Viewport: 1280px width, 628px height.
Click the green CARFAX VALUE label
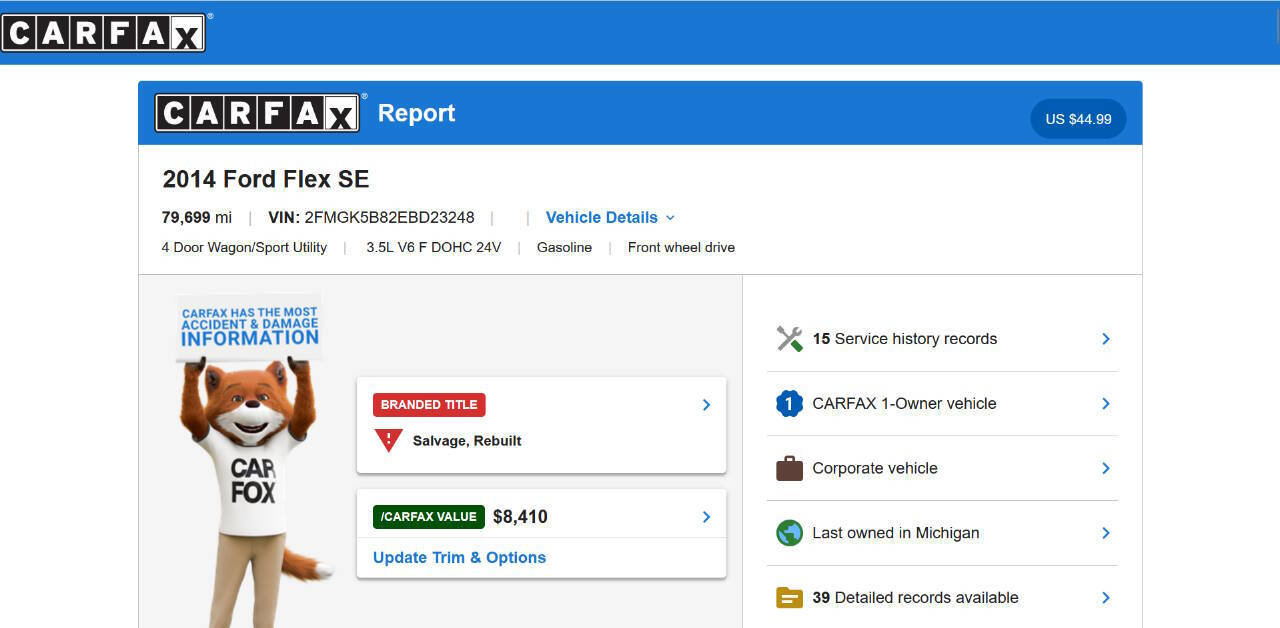coord(428,516)
